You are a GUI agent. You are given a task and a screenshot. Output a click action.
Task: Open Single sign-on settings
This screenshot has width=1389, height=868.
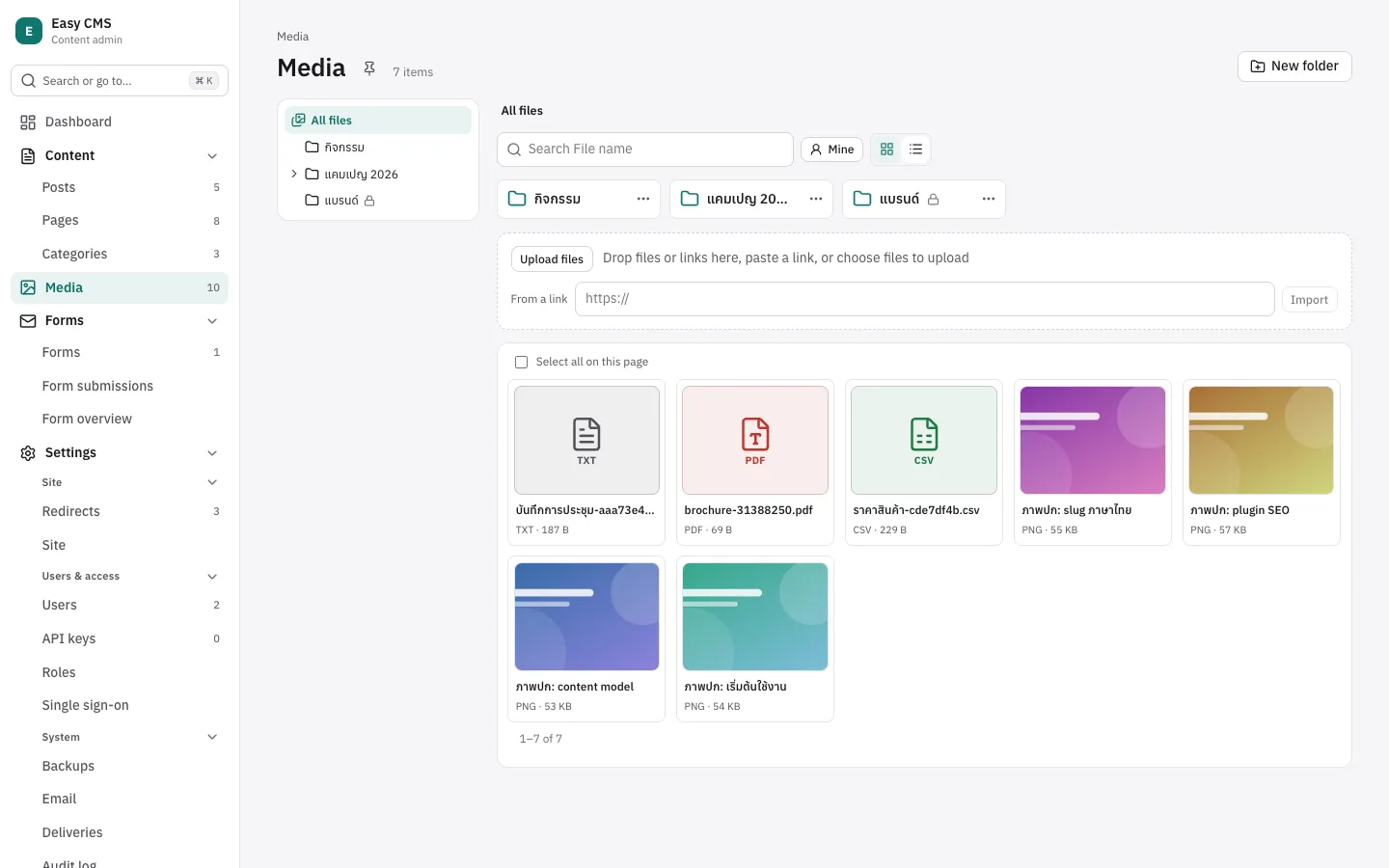click(x=120, y=706)
